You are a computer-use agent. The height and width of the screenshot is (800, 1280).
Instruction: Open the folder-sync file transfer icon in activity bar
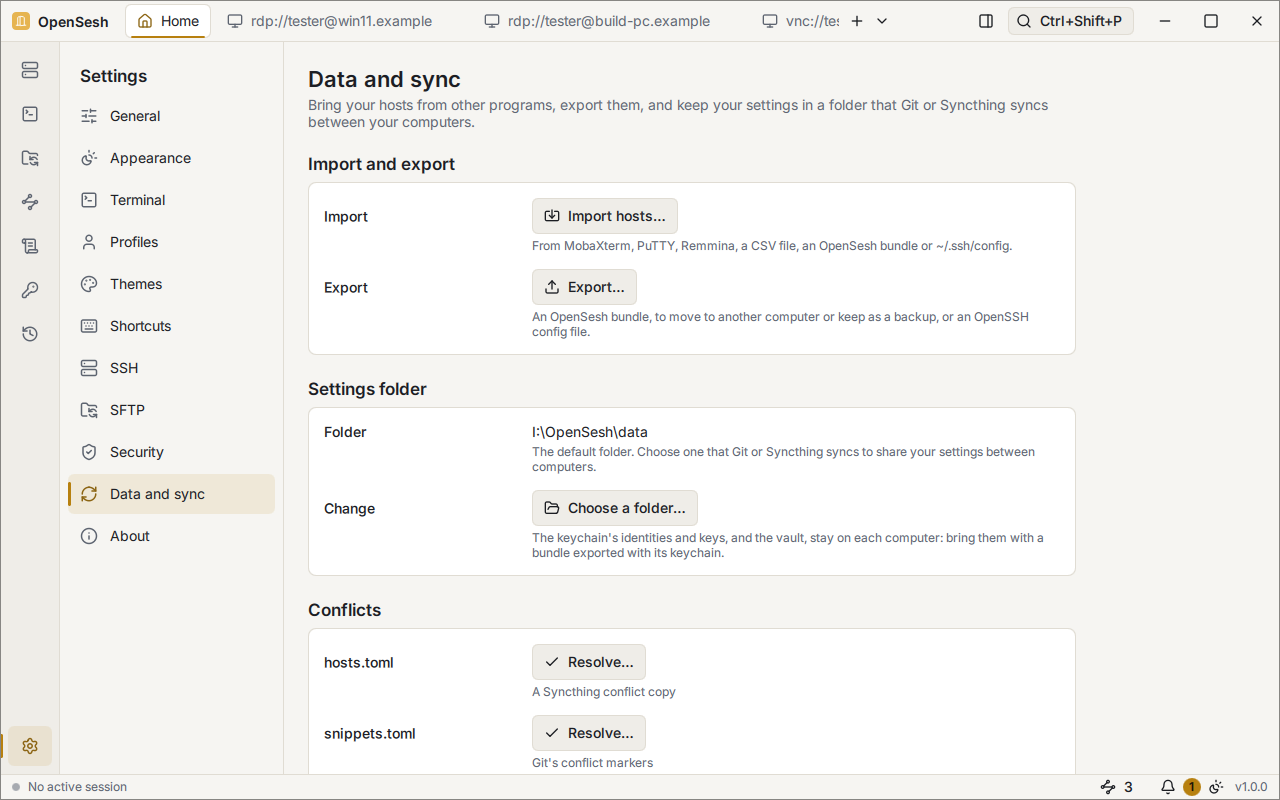[30, 158]
